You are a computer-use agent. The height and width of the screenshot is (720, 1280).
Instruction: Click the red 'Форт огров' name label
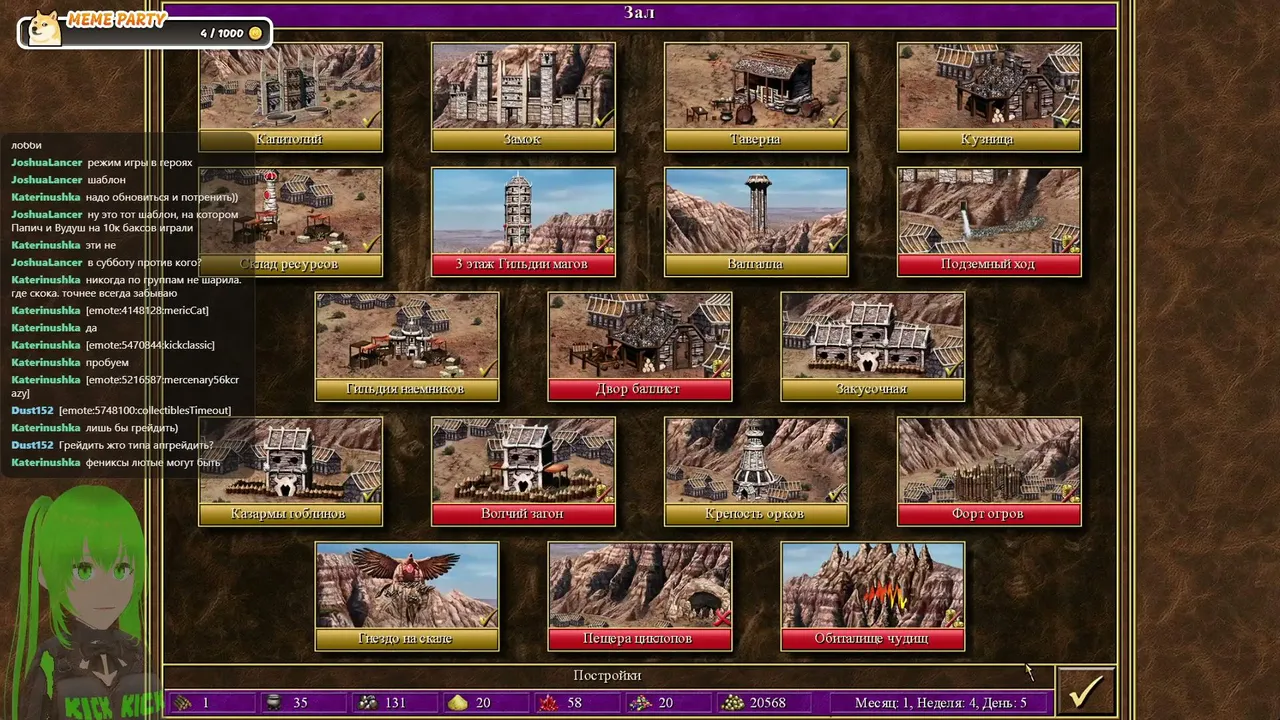(989, 515)
